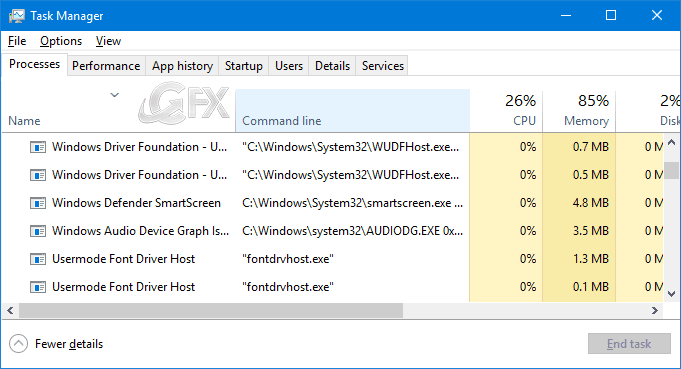Screen dimensions: 681x369
Task: Switch to the App history tab
Action: (x=182, y=66)
